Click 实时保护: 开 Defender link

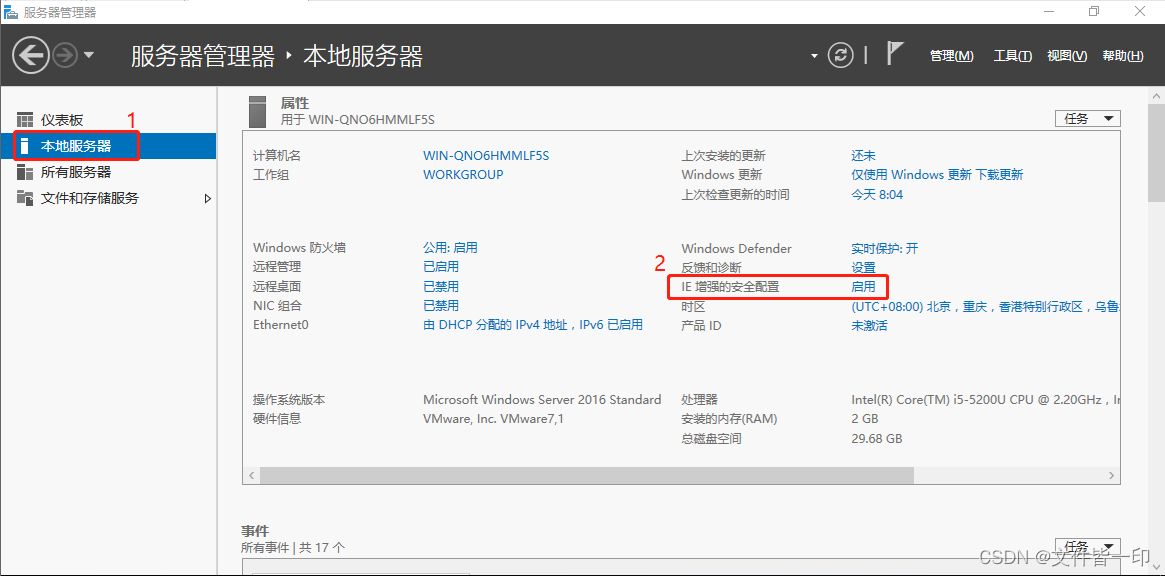pyautogui.click(x=885, y=249)
